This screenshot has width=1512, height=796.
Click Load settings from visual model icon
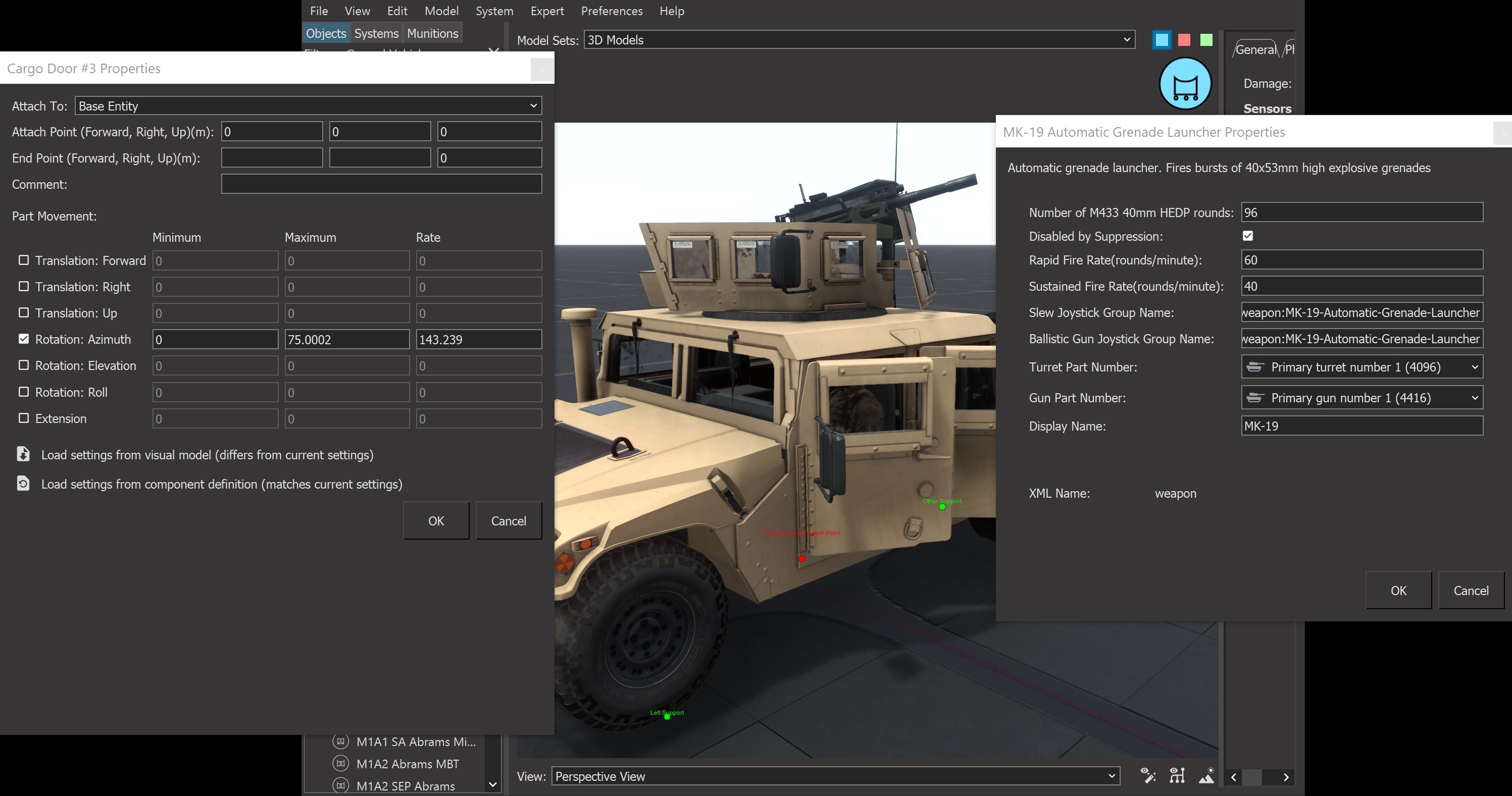pos(22,454)
